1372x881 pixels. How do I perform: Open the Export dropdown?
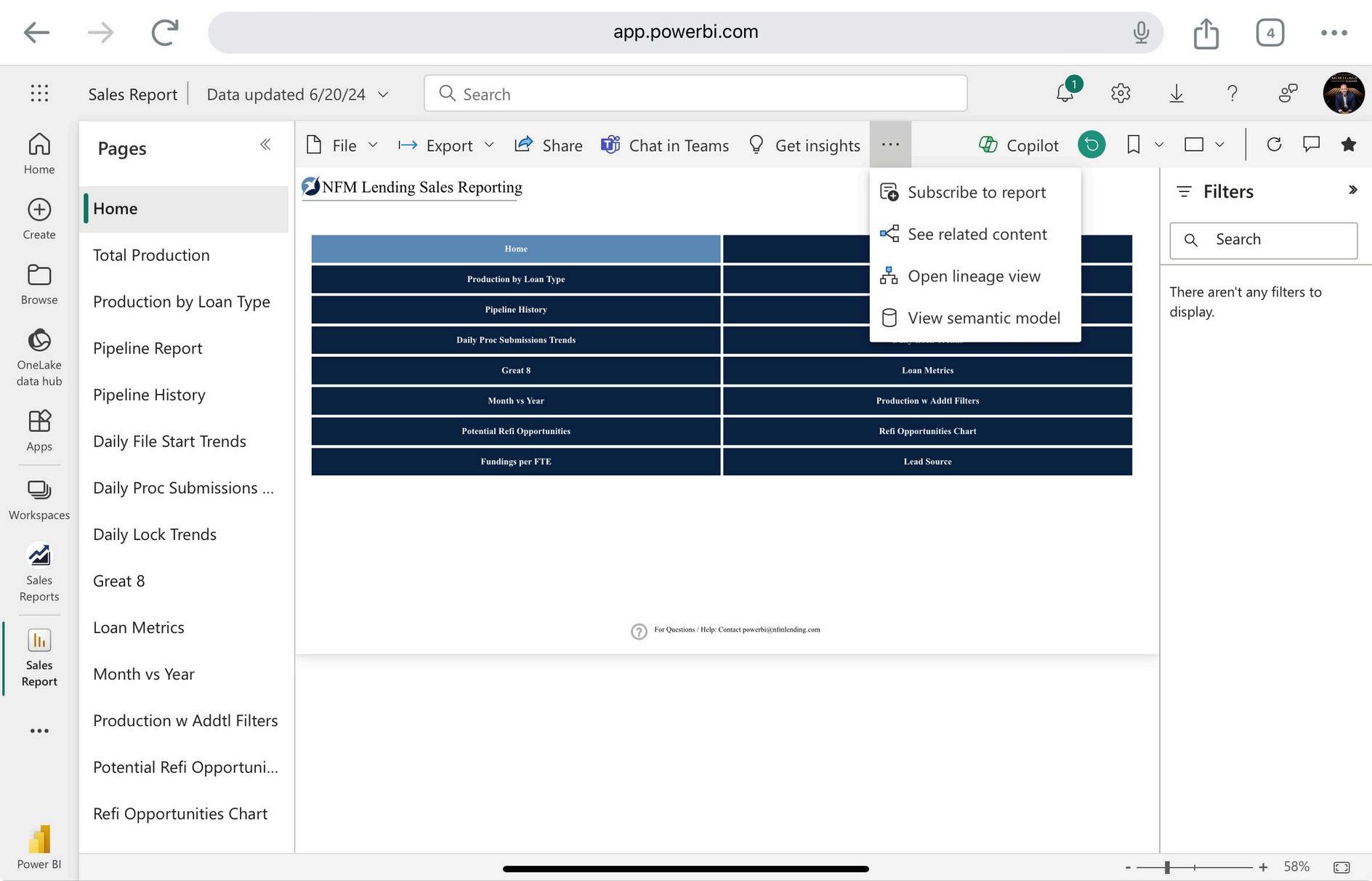[446, 145]
